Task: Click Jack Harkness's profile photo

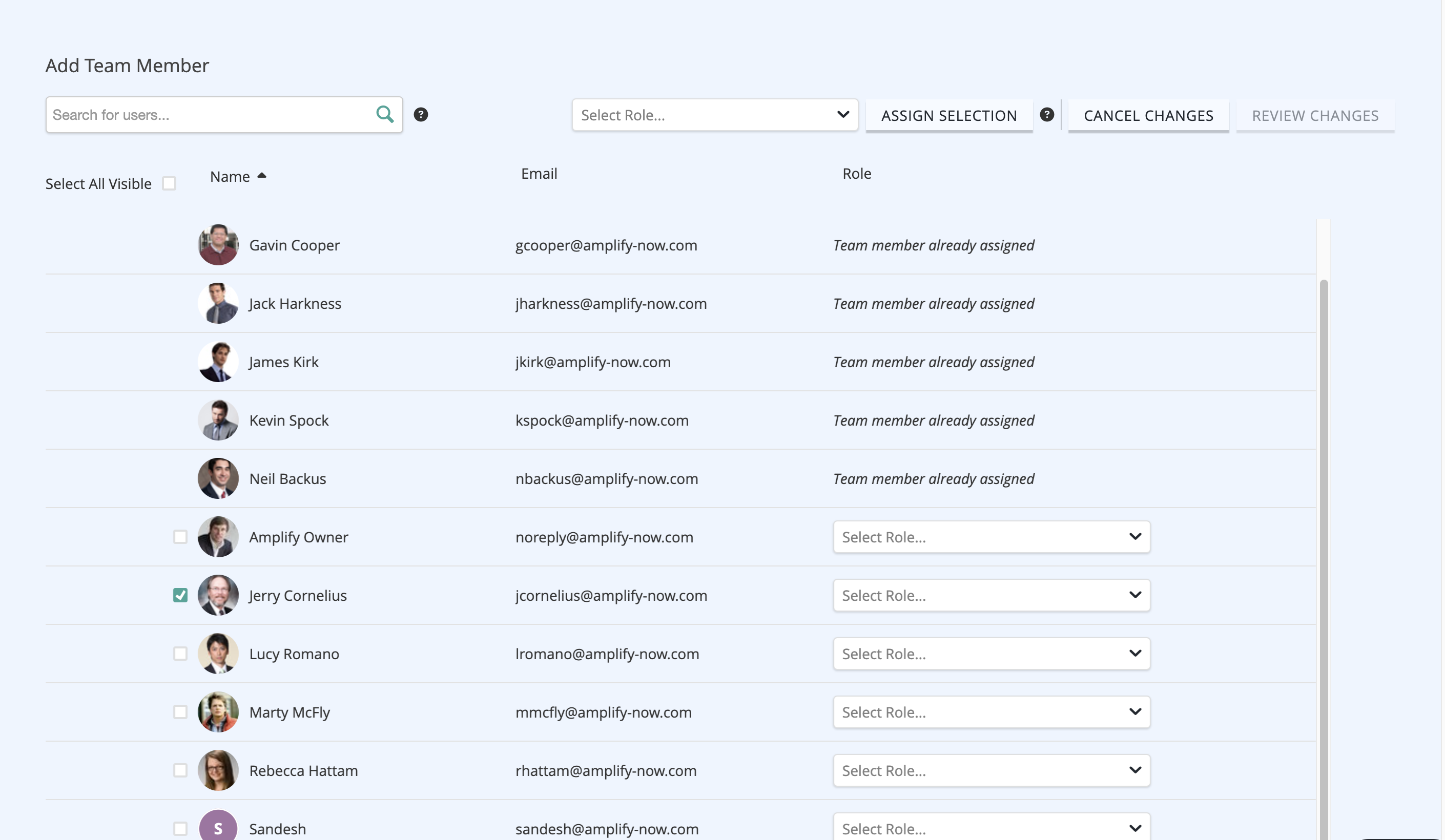Action: (x=218, y=303)
